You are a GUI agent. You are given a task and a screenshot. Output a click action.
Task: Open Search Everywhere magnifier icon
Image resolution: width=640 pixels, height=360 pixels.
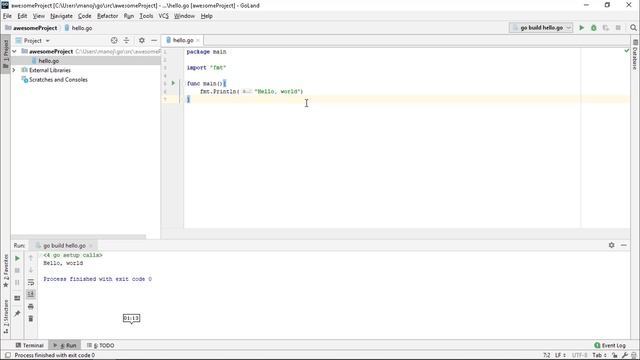[x=633, y=28]
